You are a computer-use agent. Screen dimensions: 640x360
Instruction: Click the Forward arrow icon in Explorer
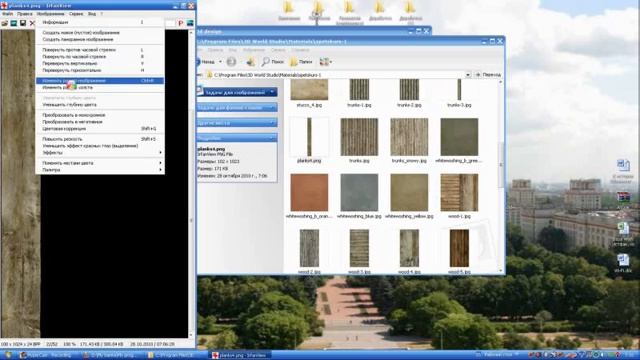click(x=231, y=62)
